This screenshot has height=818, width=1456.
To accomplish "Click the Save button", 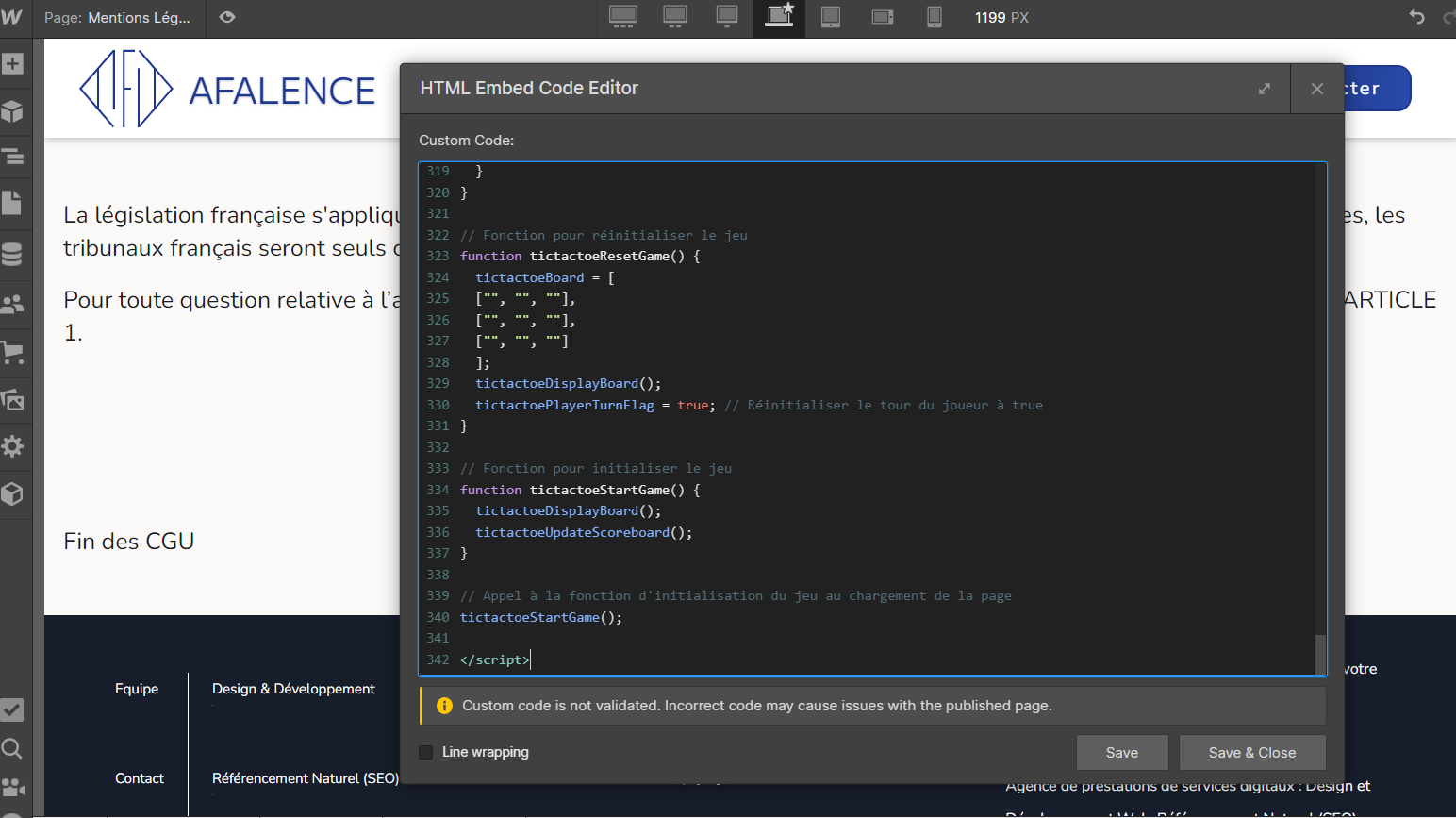I will tap(1122, 753).
